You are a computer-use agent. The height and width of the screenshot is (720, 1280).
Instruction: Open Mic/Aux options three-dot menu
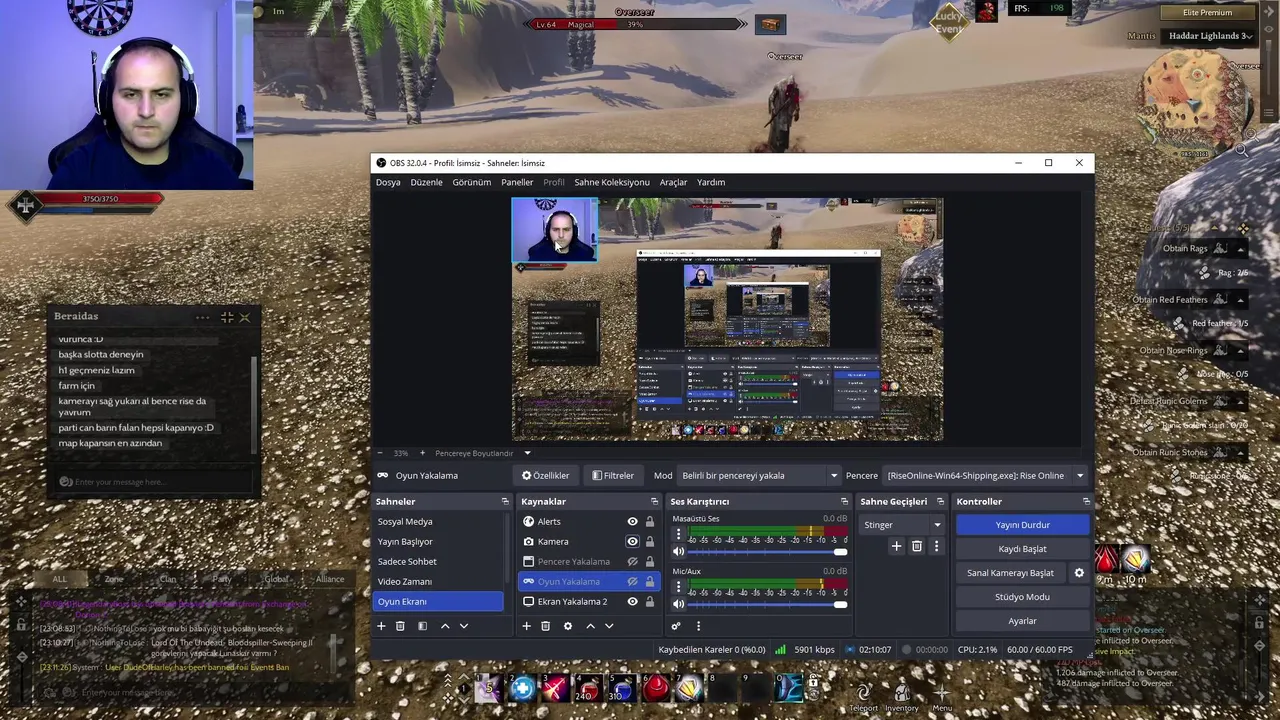(x=678, y=588)
